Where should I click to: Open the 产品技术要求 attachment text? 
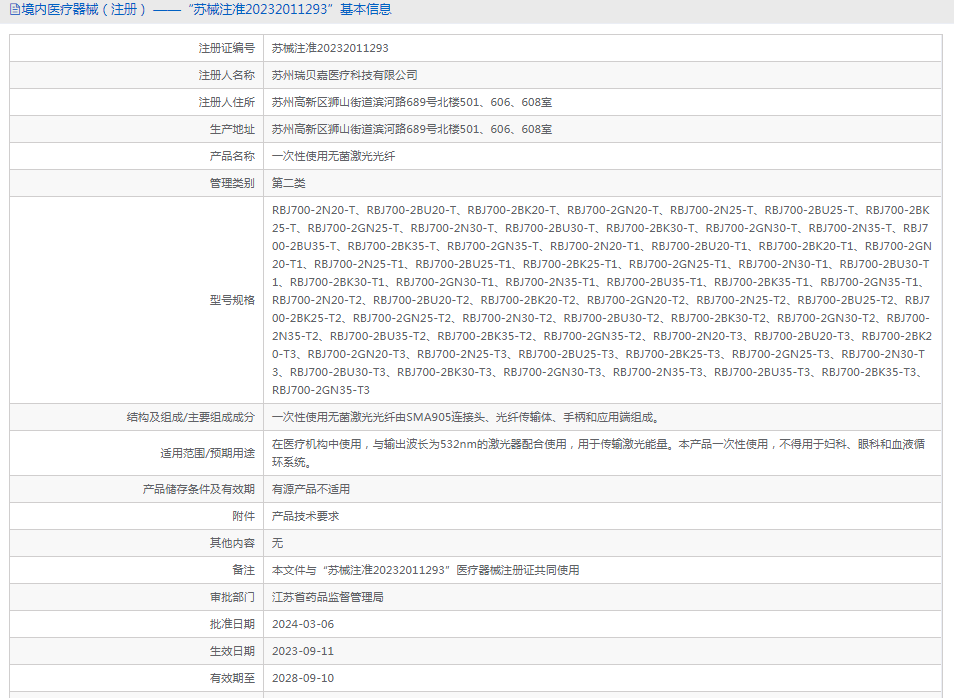pos(305,516)
